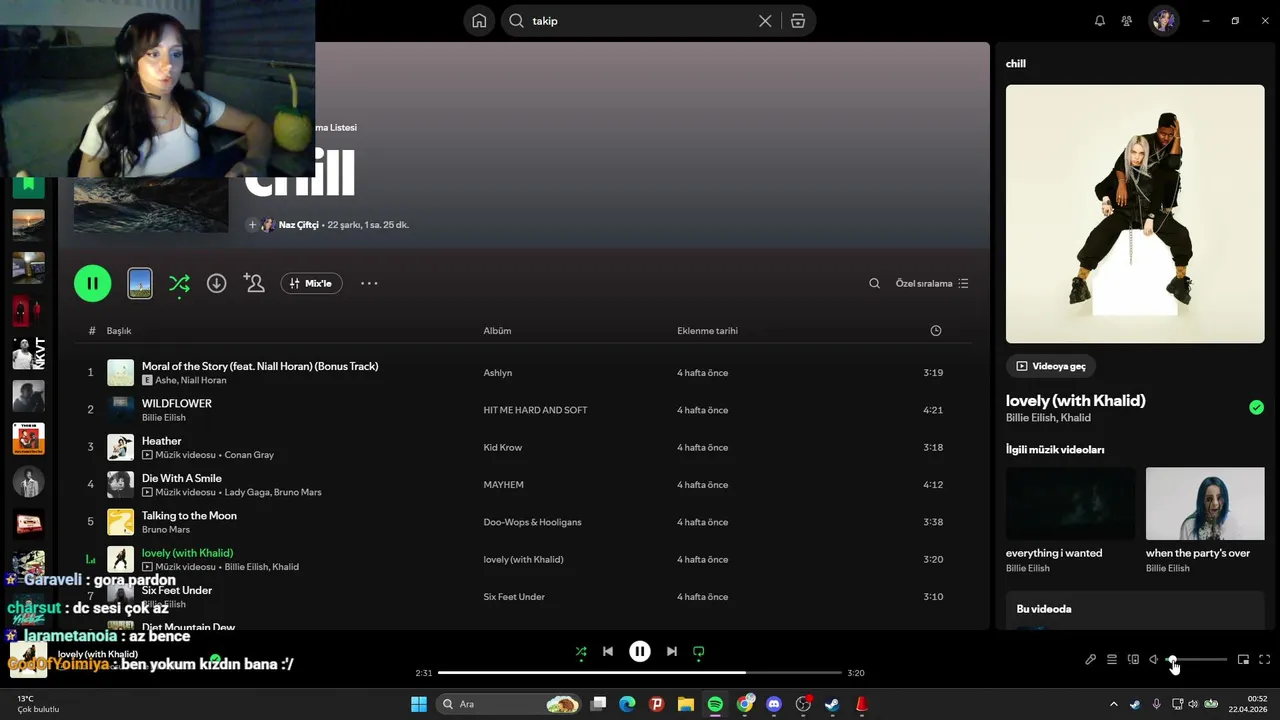Open the HIT ME HARD AND SOFT album
This screenshot has height=720, width=1280.
tap(535, 410)
